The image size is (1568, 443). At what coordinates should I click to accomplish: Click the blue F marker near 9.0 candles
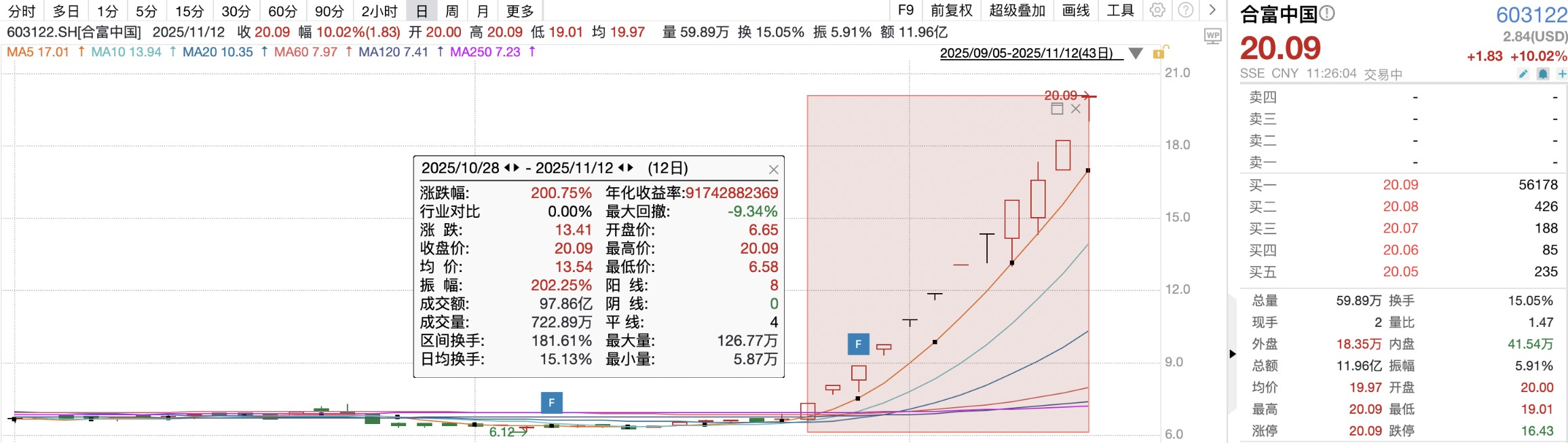pos(859,344)
